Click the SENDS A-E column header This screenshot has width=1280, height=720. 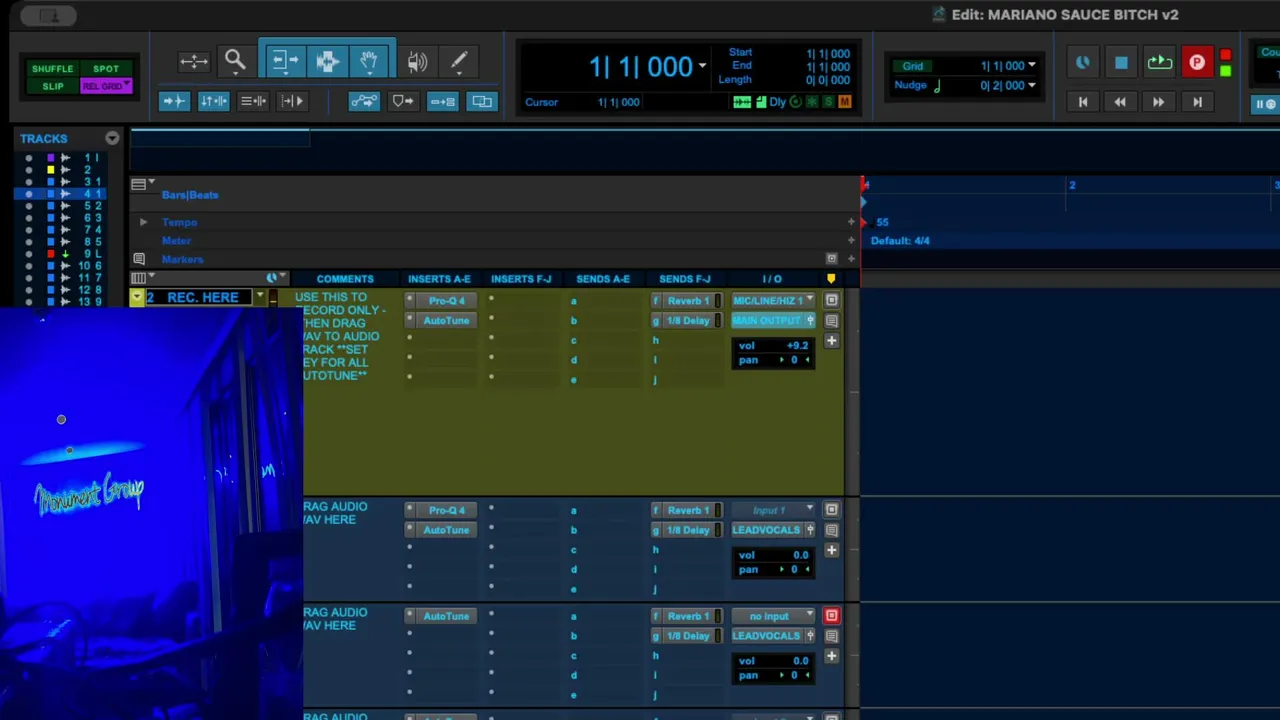tap(603, 279)
